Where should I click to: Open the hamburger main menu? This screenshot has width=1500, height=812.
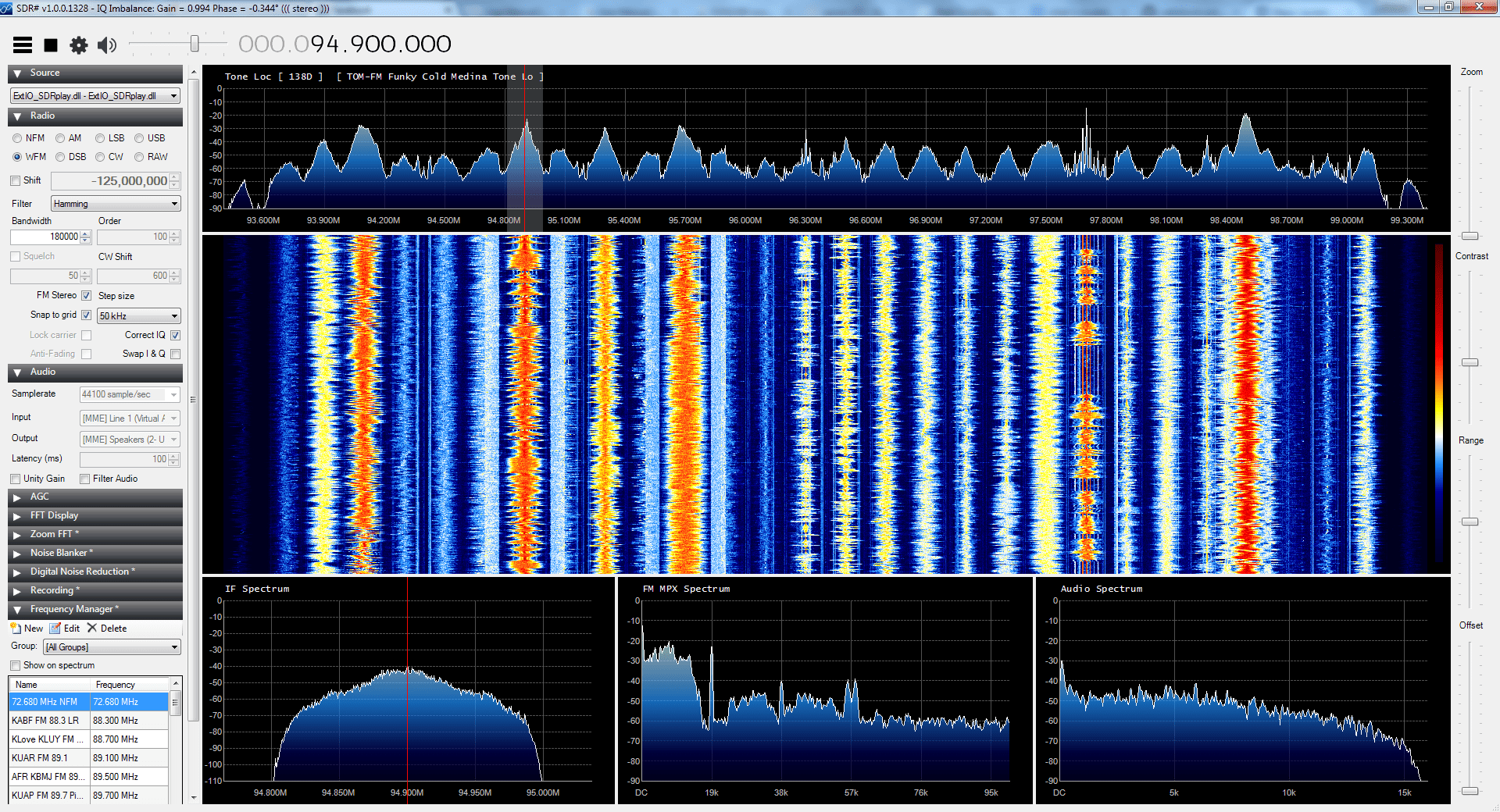coord(23,45)
